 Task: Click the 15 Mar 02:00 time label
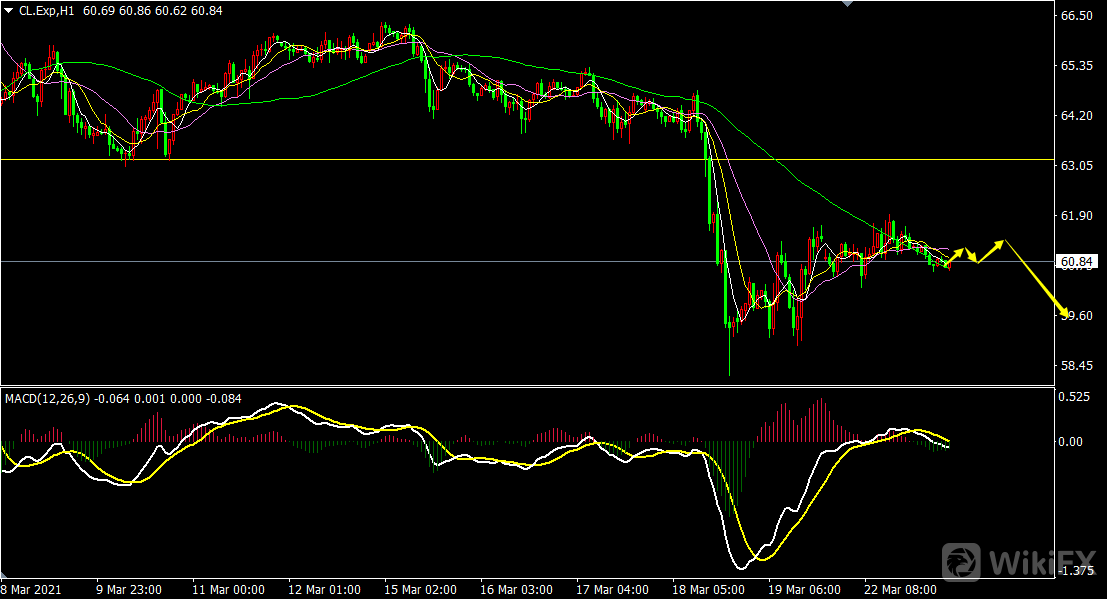(422, 589)
